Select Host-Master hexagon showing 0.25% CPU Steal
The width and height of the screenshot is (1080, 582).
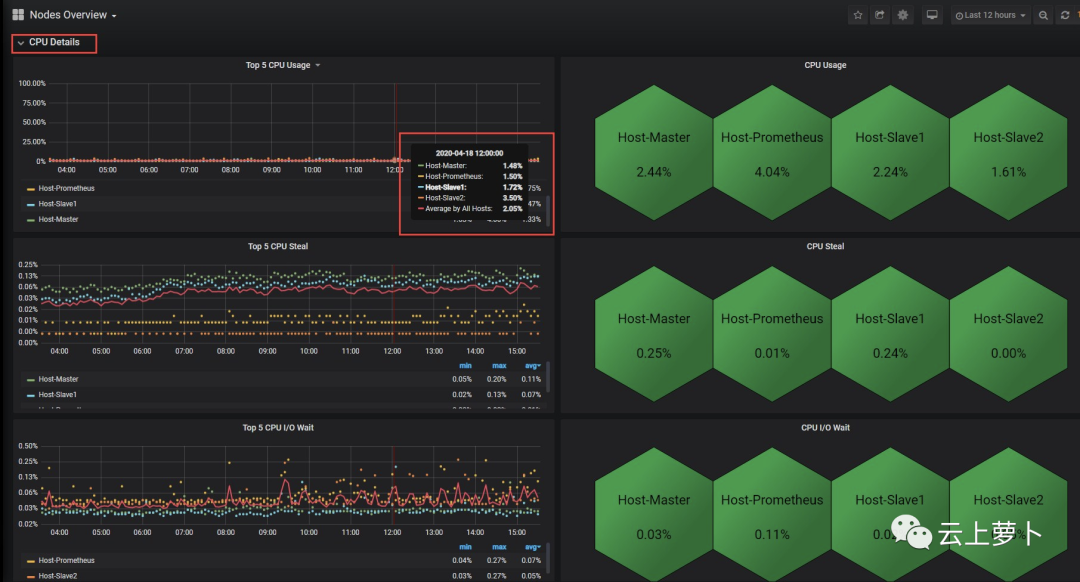pos(654,334)
